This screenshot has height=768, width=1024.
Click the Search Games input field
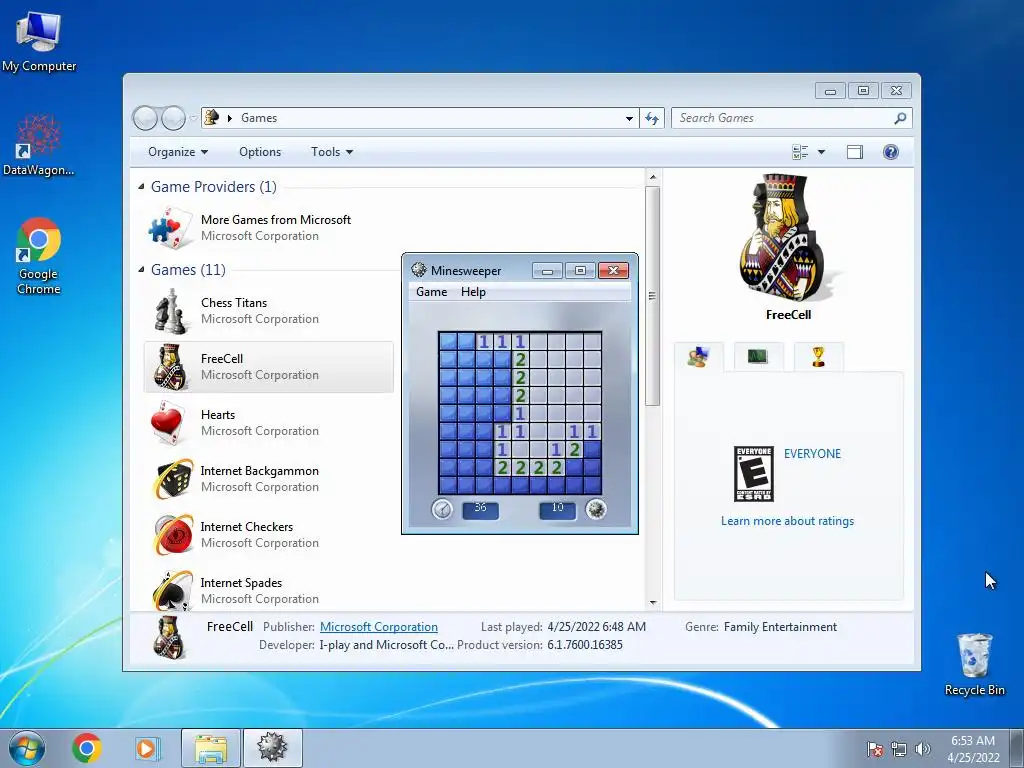pos(783,118)
